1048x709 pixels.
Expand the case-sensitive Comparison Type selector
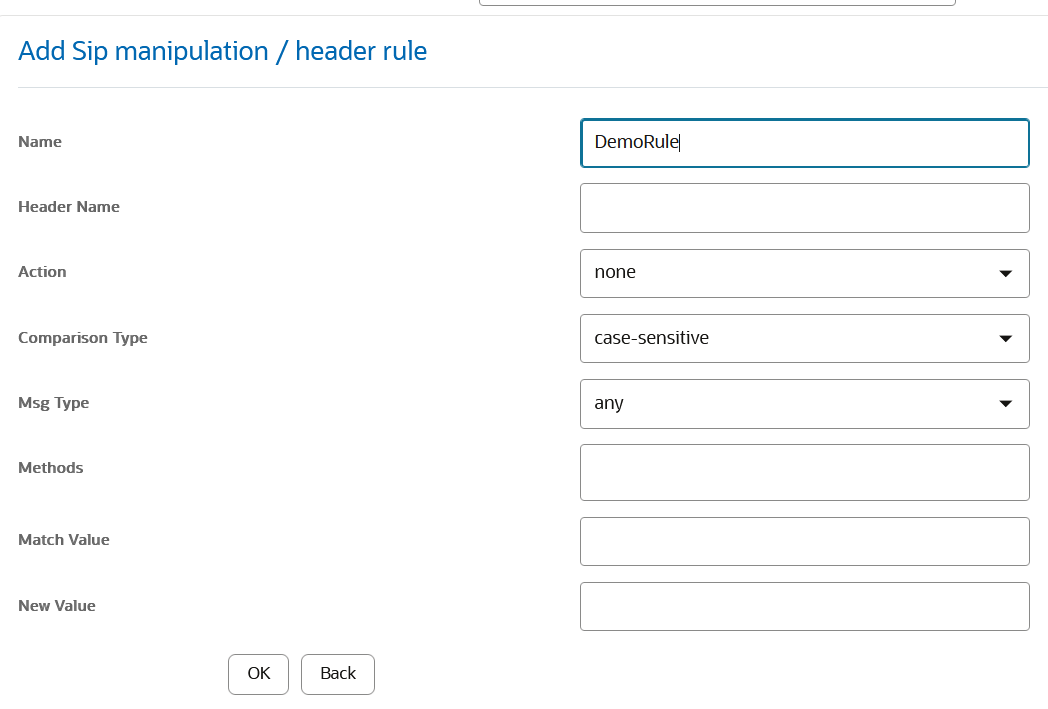coord(790,338)
